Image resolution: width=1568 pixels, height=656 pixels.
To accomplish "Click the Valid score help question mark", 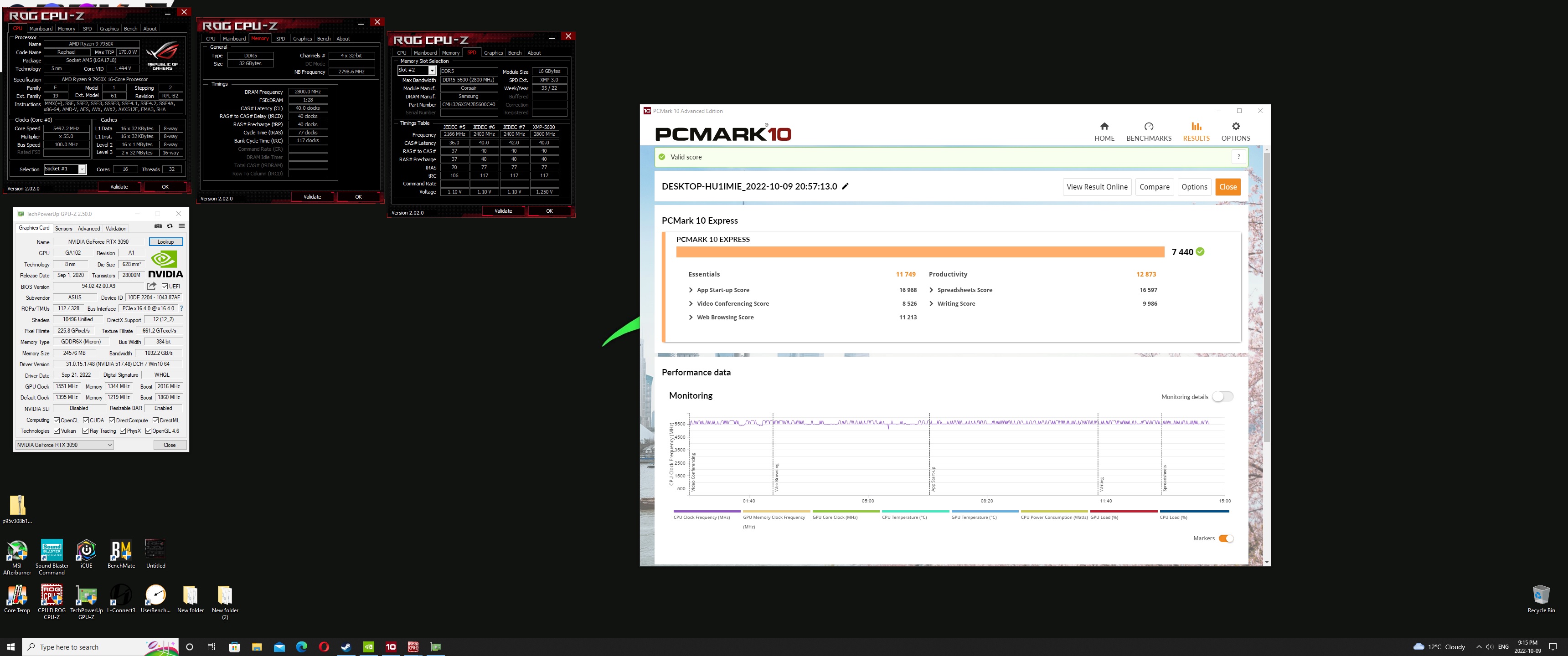I will point(1238,157).
